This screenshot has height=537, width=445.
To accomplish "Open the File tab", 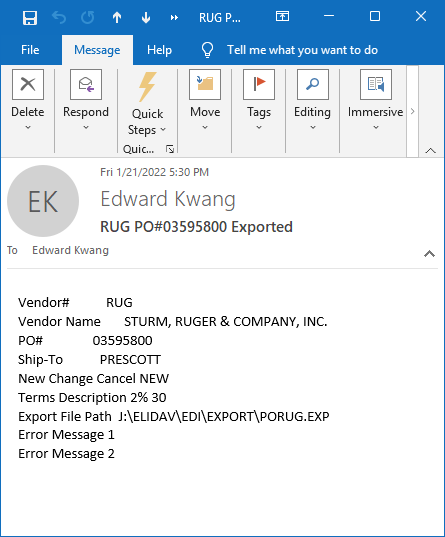I will point(30,50).
